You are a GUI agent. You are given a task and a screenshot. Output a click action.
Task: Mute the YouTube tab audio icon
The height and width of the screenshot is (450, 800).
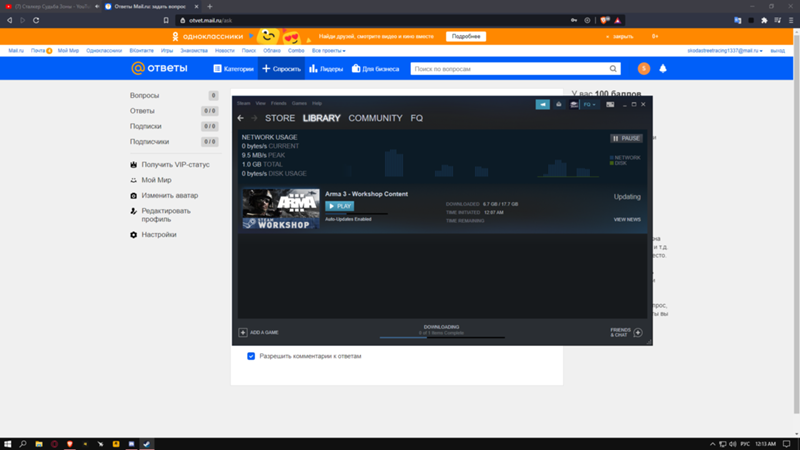click(x=97, y=7)
